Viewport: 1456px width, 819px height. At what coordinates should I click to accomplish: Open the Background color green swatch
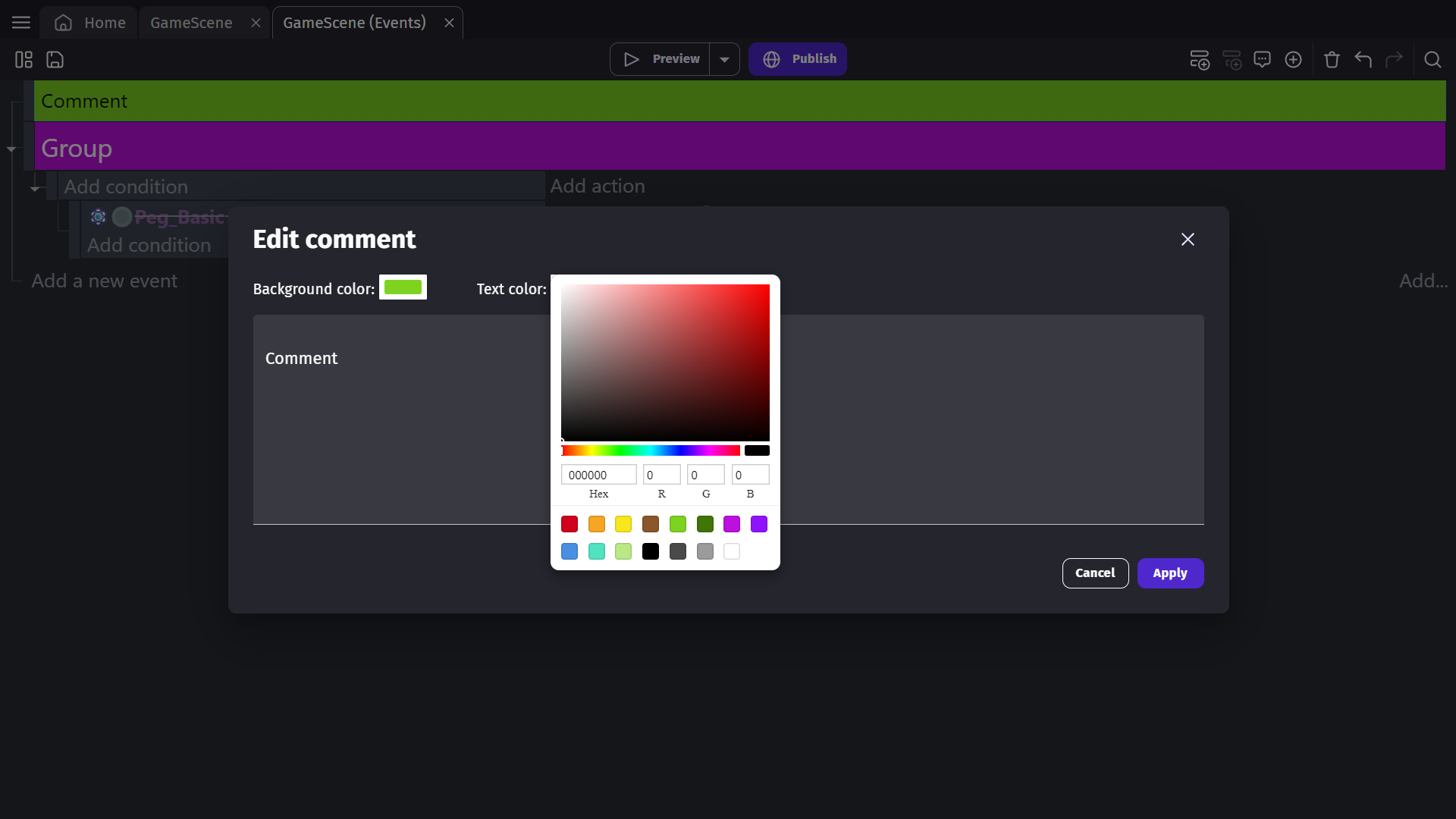click(x=403, y=287)
